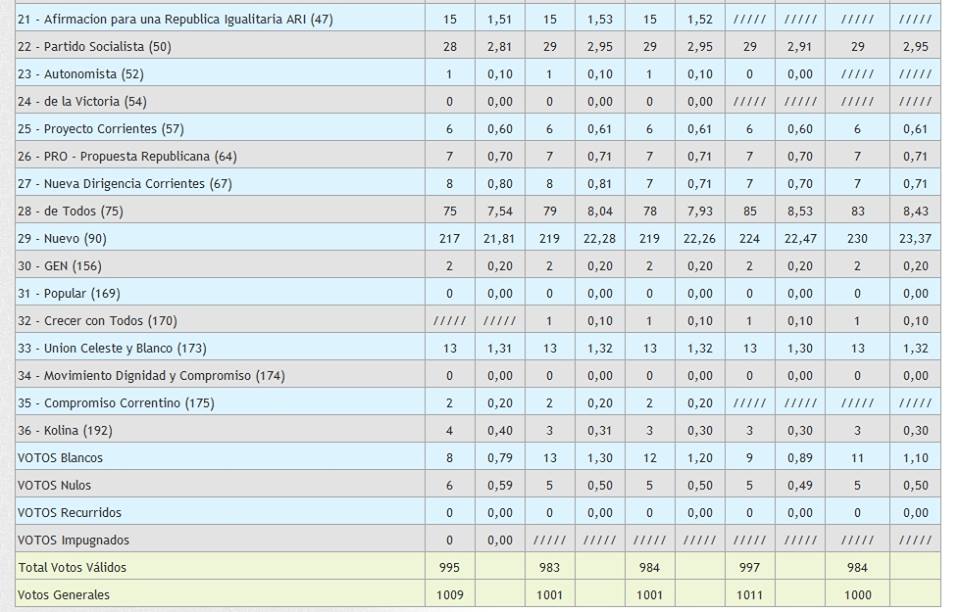This screenshot has width=960, height=612.
Task: Click the 1011 general votes value
Action: (x=749, y=595)
